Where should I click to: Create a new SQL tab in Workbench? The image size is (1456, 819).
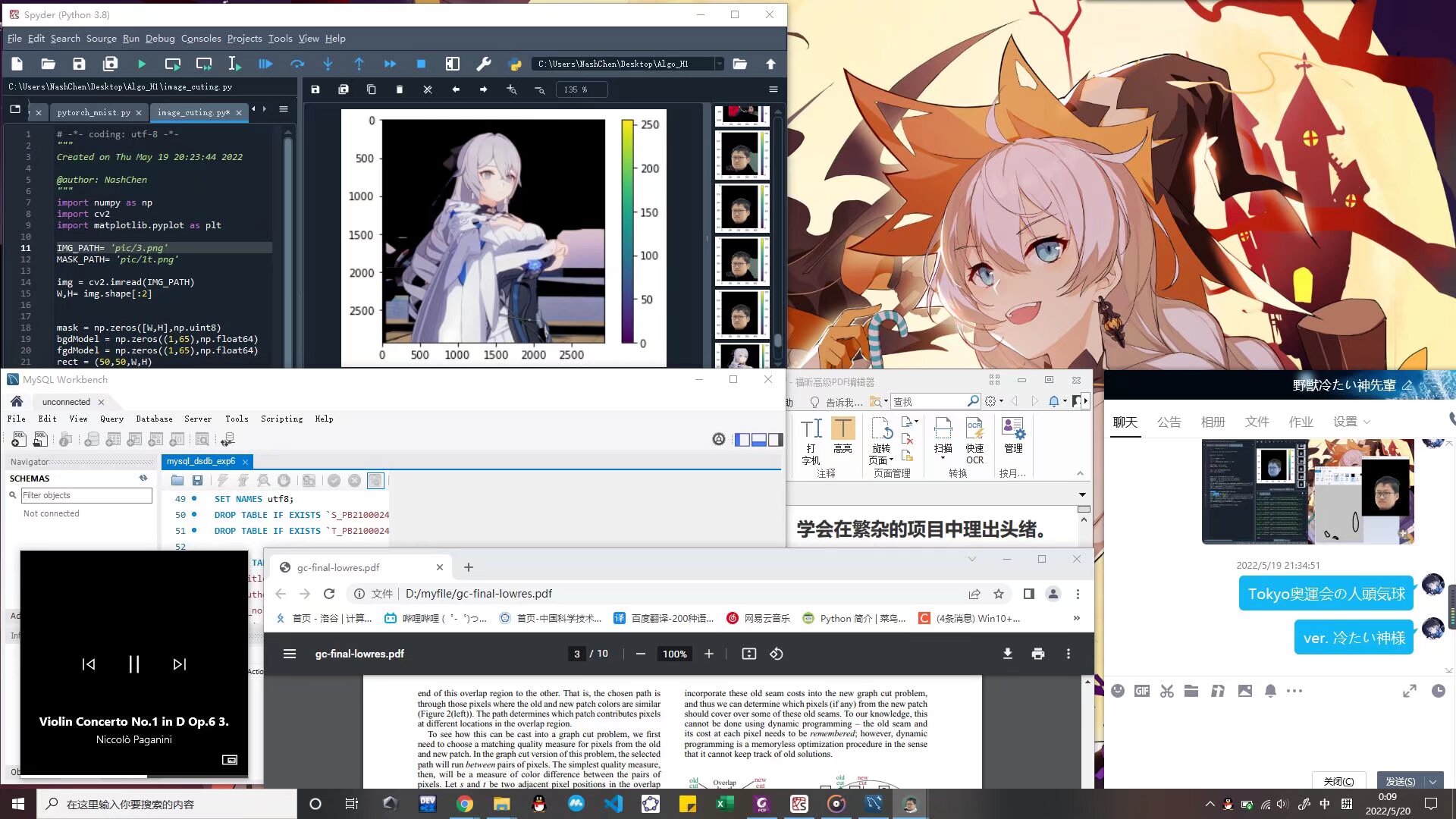click(19, 439)
